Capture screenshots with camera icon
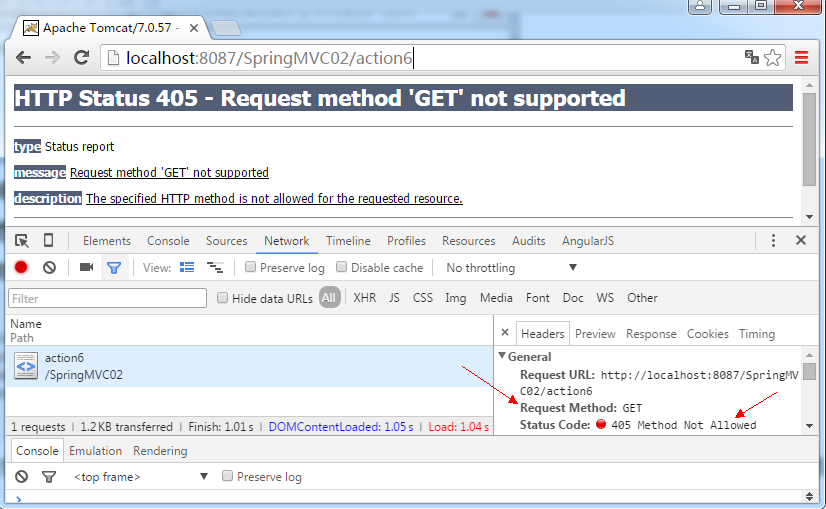Screen dimensions: 826x509 [x=86, y=267]
